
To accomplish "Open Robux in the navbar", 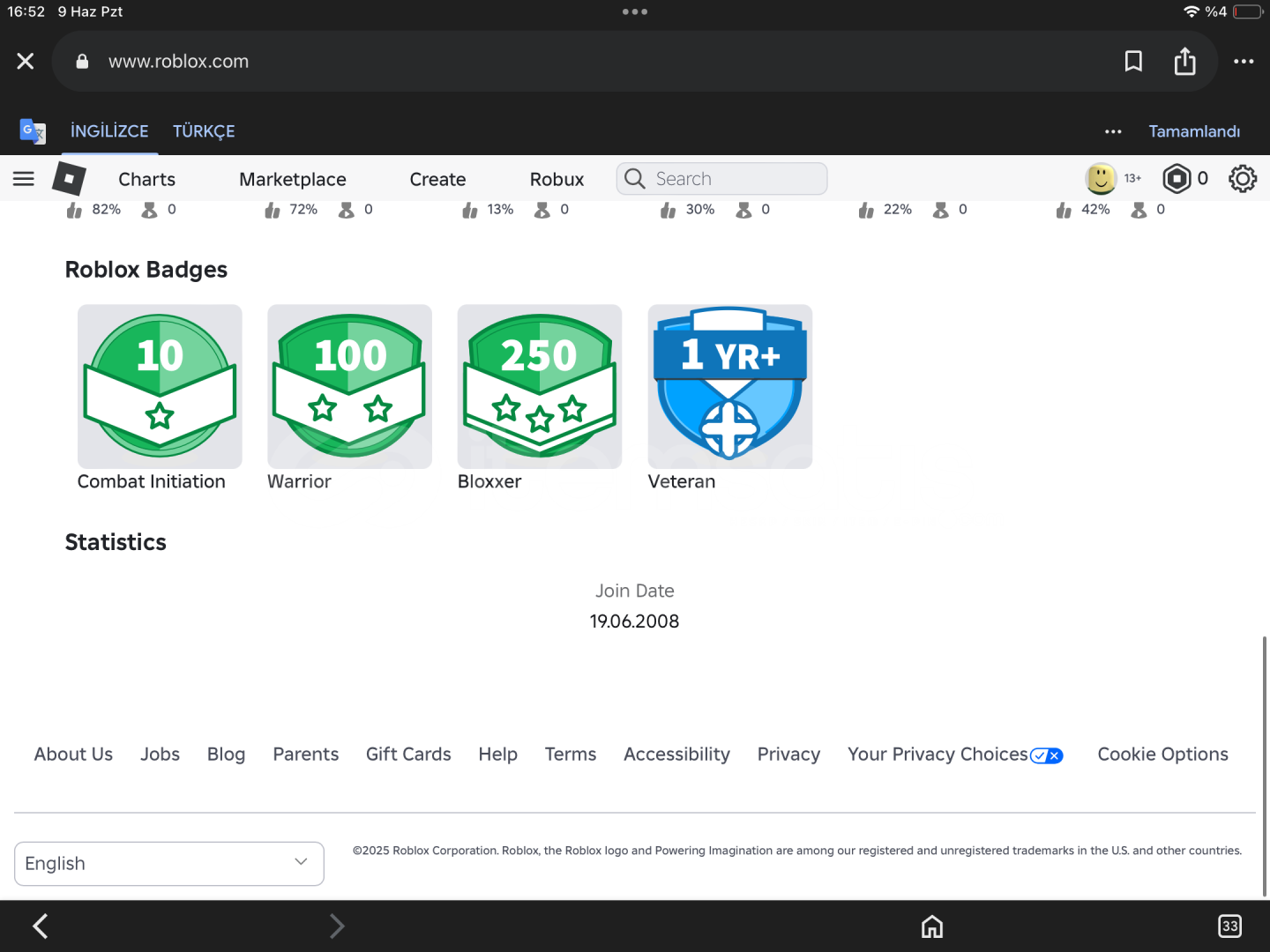I will tap(557, 179).
